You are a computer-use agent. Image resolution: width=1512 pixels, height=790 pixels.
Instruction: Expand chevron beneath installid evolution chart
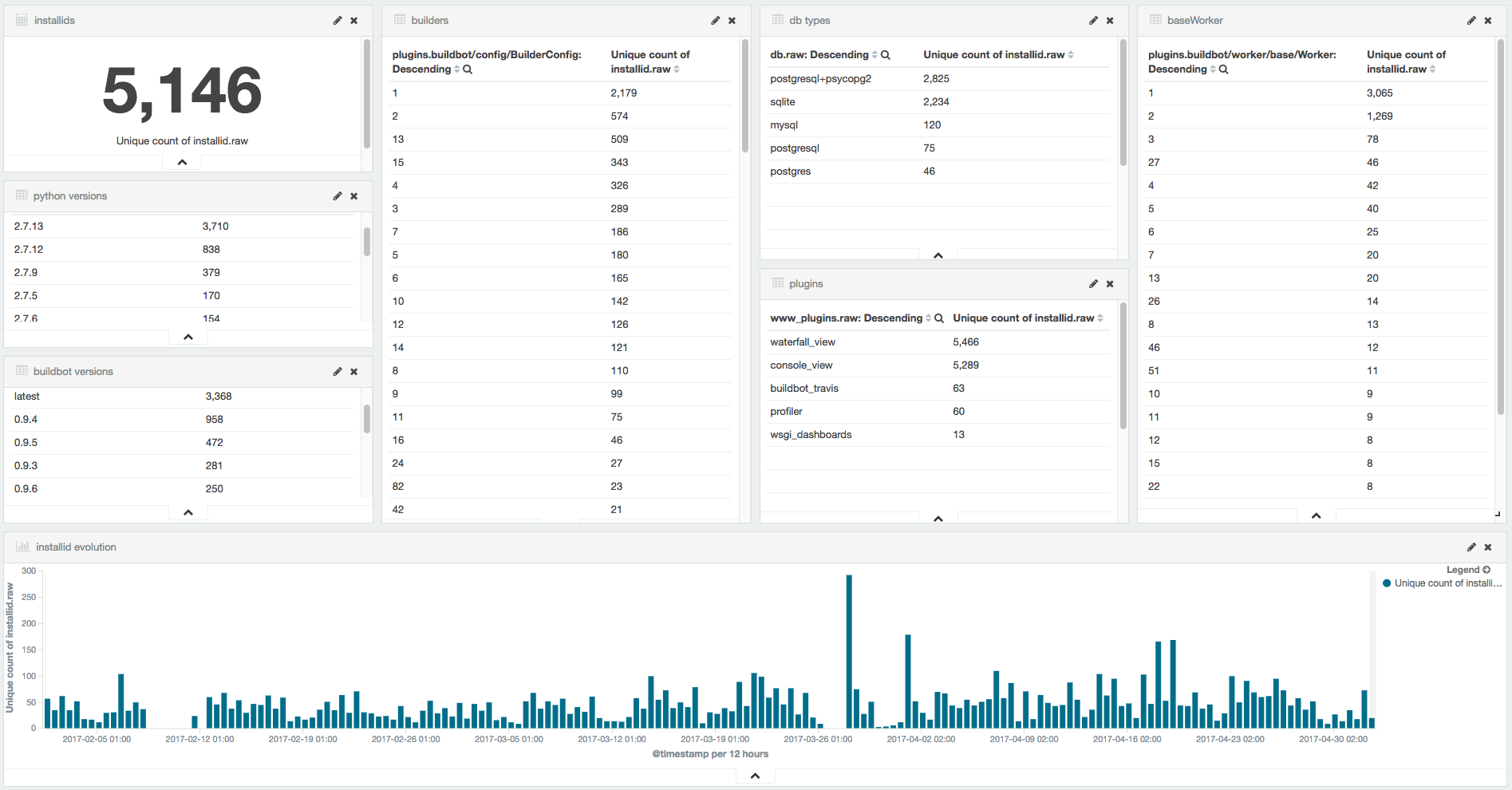[755, 776]
